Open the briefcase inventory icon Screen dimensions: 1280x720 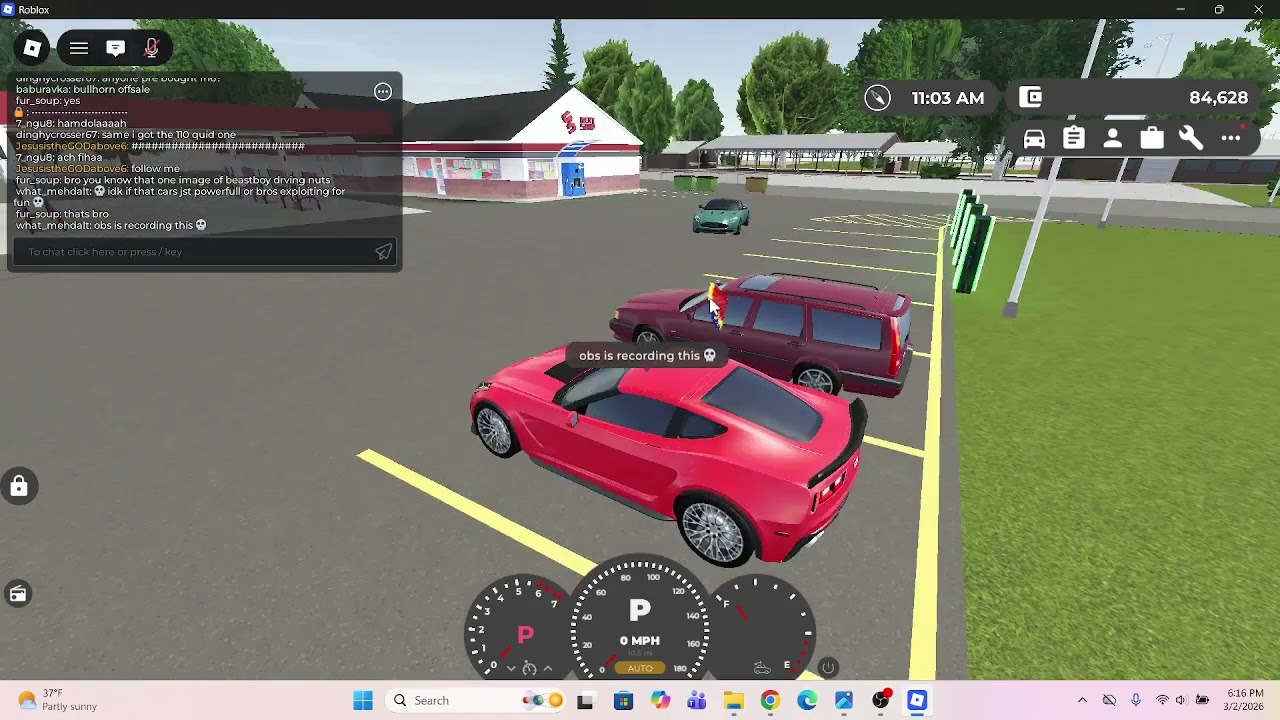(x=1152, y=138)
